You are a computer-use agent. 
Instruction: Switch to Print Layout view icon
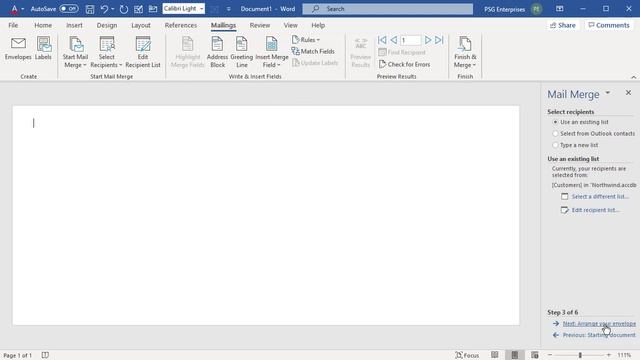click(x=515, y=355)
